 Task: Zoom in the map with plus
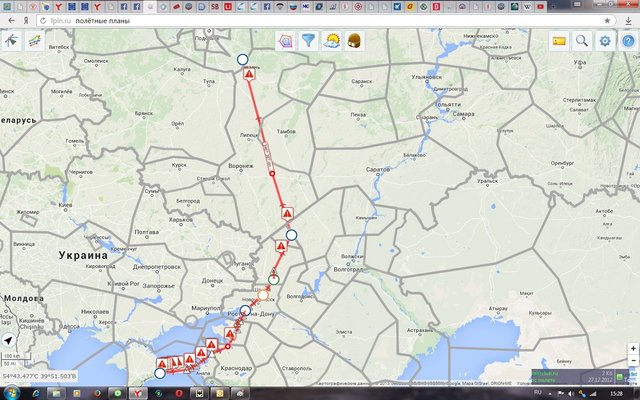633,349
